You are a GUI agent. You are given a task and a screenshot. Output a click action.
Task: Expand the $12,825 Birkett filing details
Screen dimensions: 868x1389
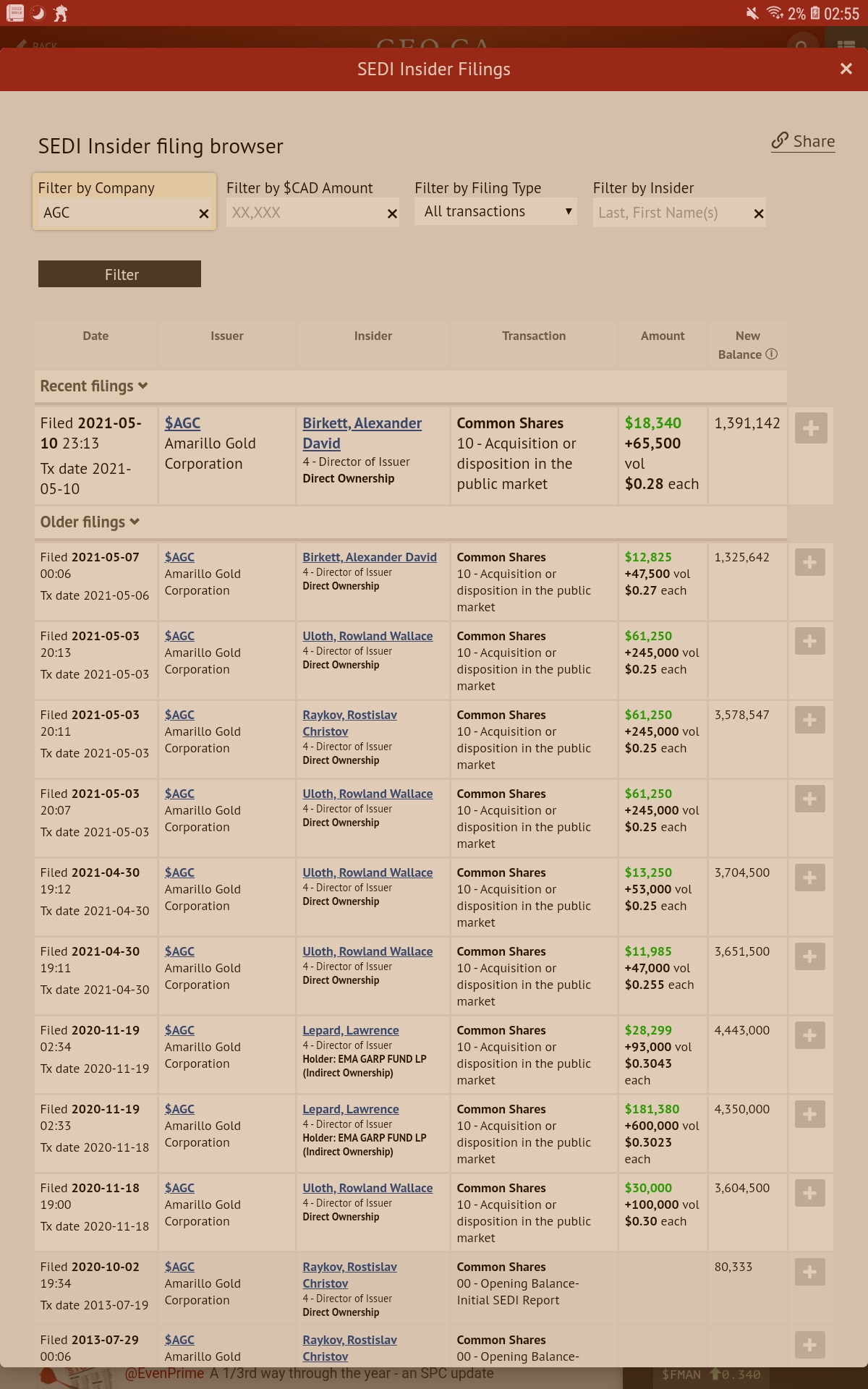810,562
